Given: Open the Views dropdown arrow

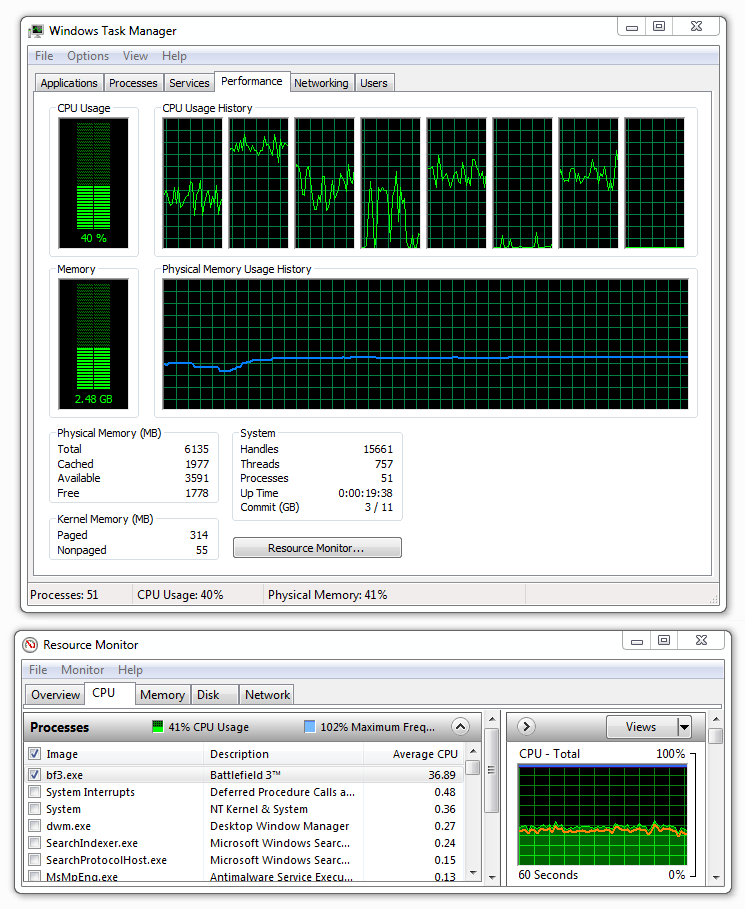Looking at the screenshot, I should click(x=684, y=727).
